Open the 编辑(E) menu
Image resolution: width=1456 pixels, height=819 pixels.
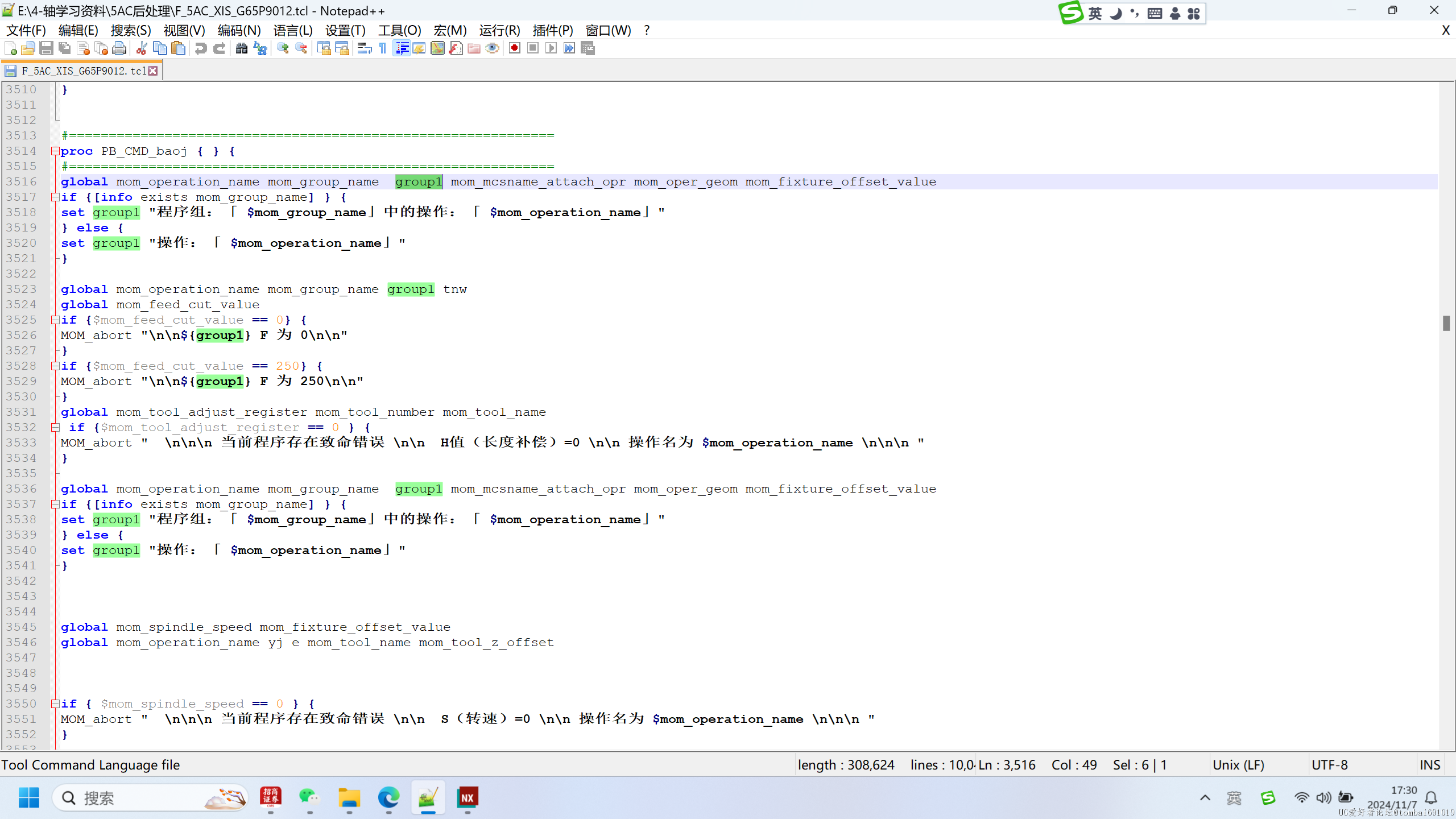click(x=78, y=30)
